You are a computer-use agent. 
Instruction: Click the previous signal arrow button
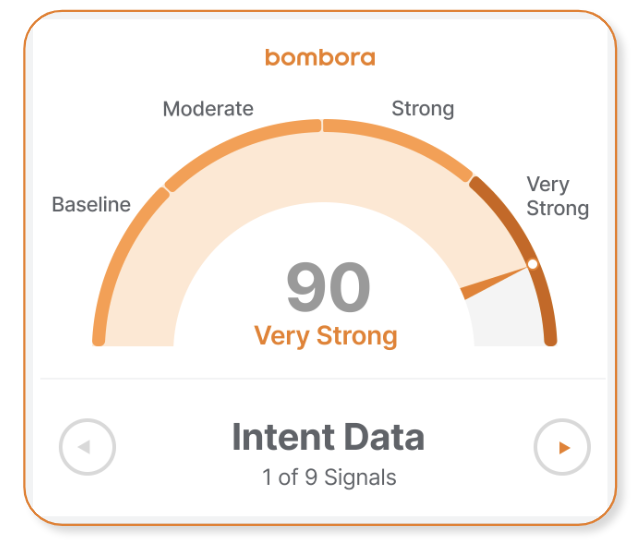point(87,447)
